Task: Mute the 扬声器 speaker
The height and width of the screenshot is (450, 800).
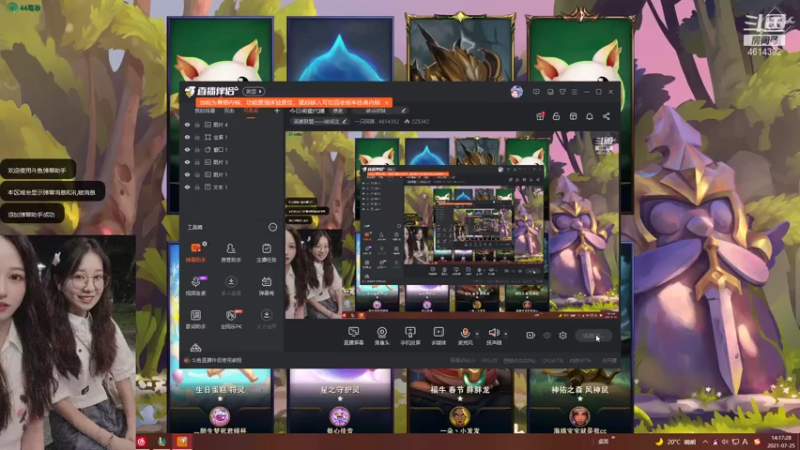Action: [x=494, y=336]
